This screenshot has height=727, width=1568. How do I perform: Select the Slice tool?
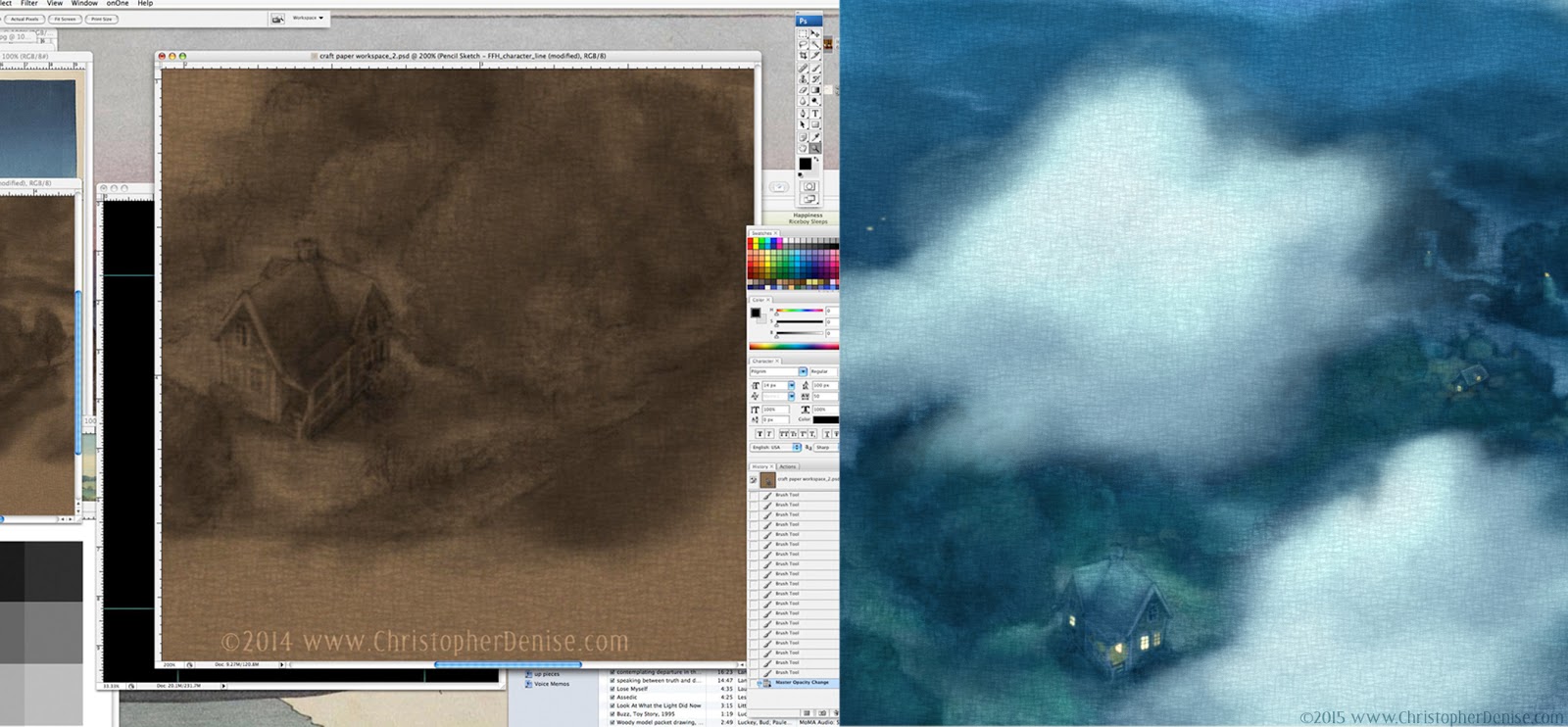[814, 56]
